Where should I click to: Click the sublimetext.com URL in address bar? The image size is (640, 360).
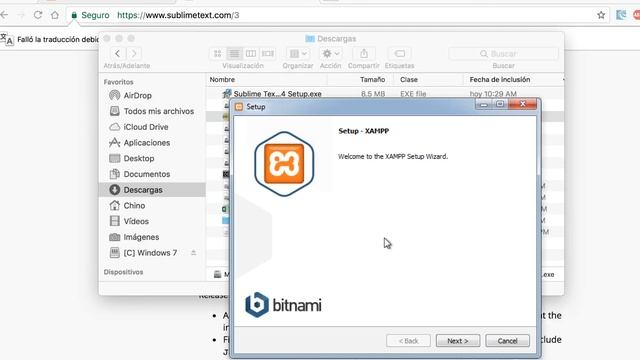(178, 15)
